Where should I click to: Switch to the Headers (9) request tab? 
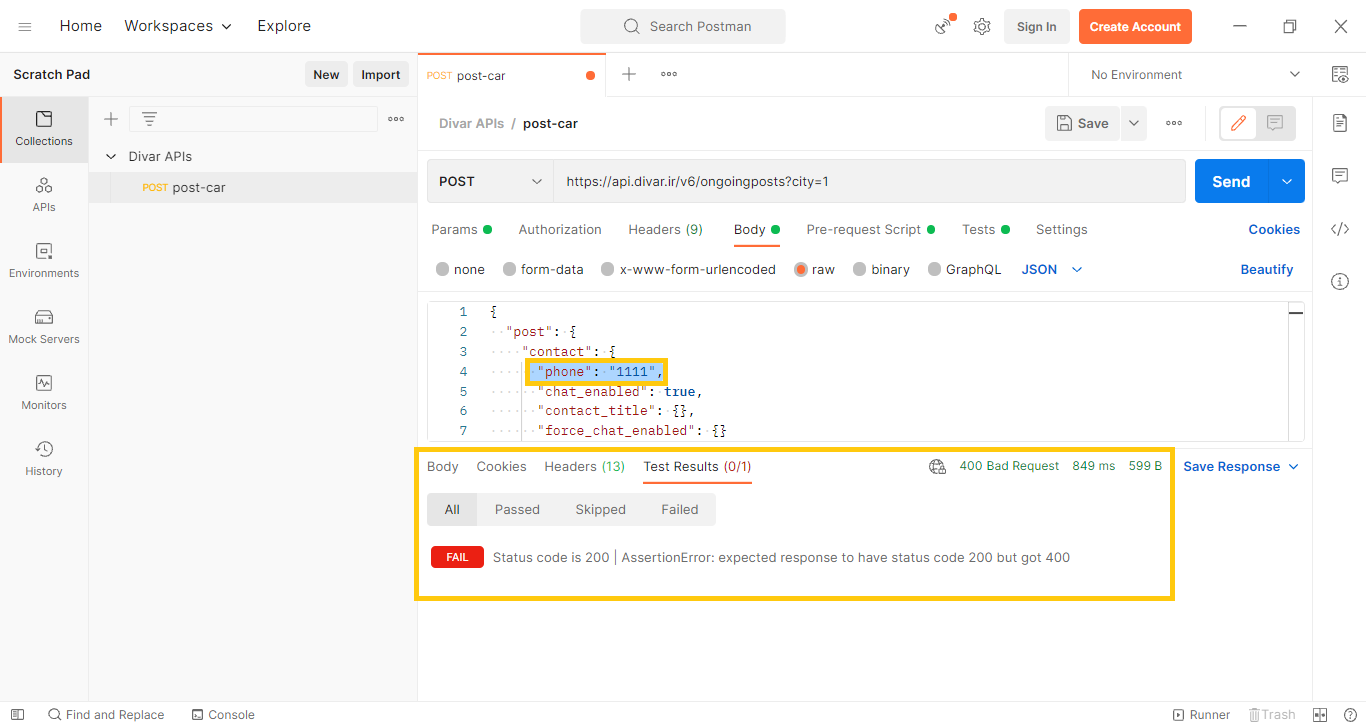point(665,229)
